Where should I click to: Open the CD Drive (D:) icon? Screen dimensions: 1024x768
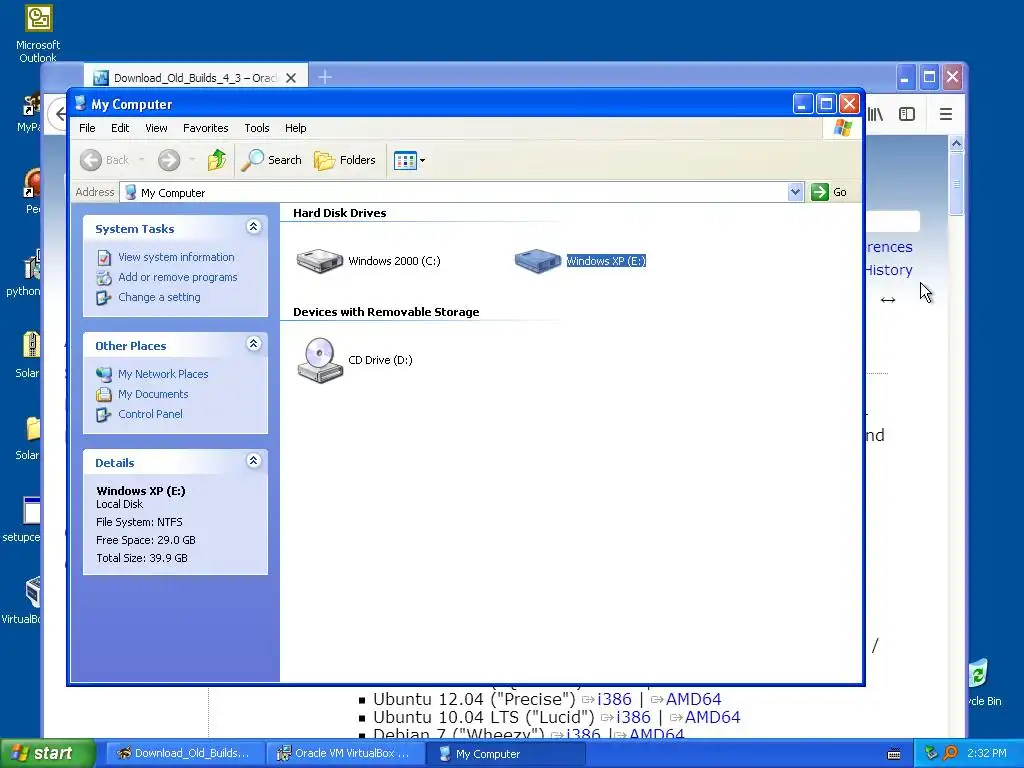[320, 360]
